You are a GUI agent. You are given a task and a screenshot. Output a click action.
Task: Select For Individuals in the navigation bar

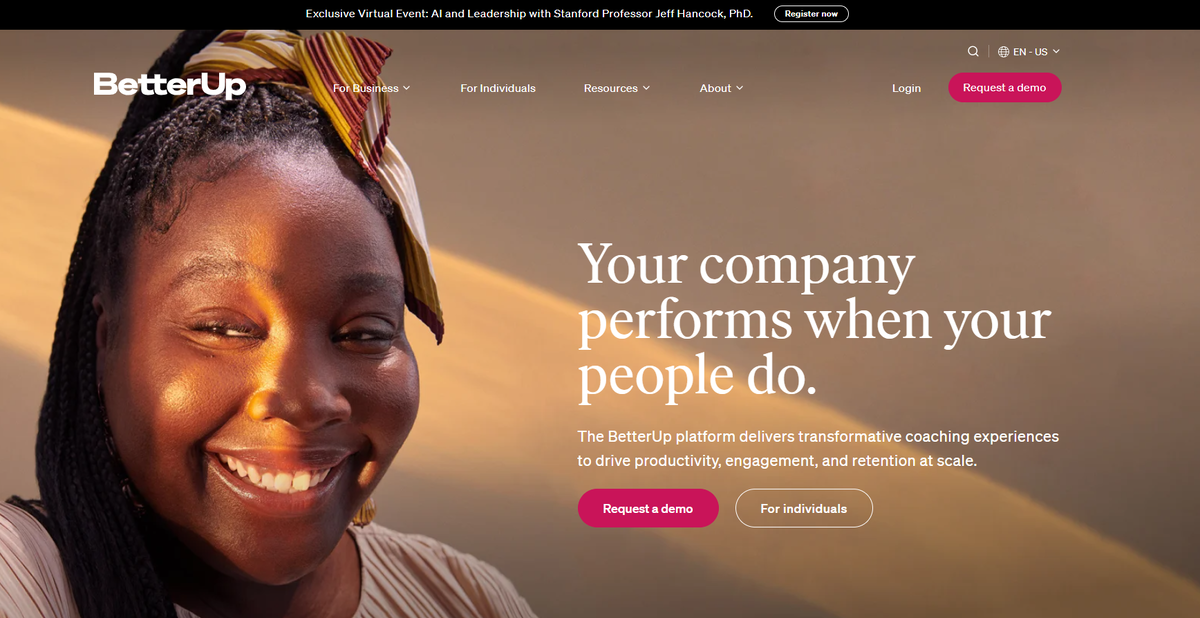tap(498, 88)
